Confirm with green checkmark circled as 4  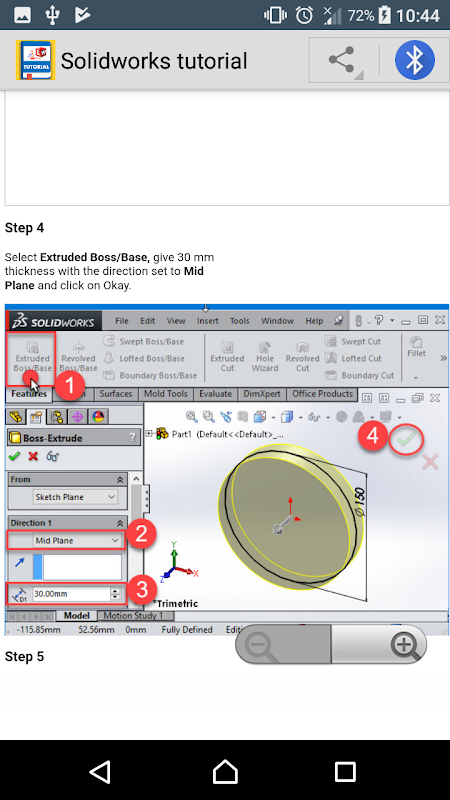click(x=407, y=439)
